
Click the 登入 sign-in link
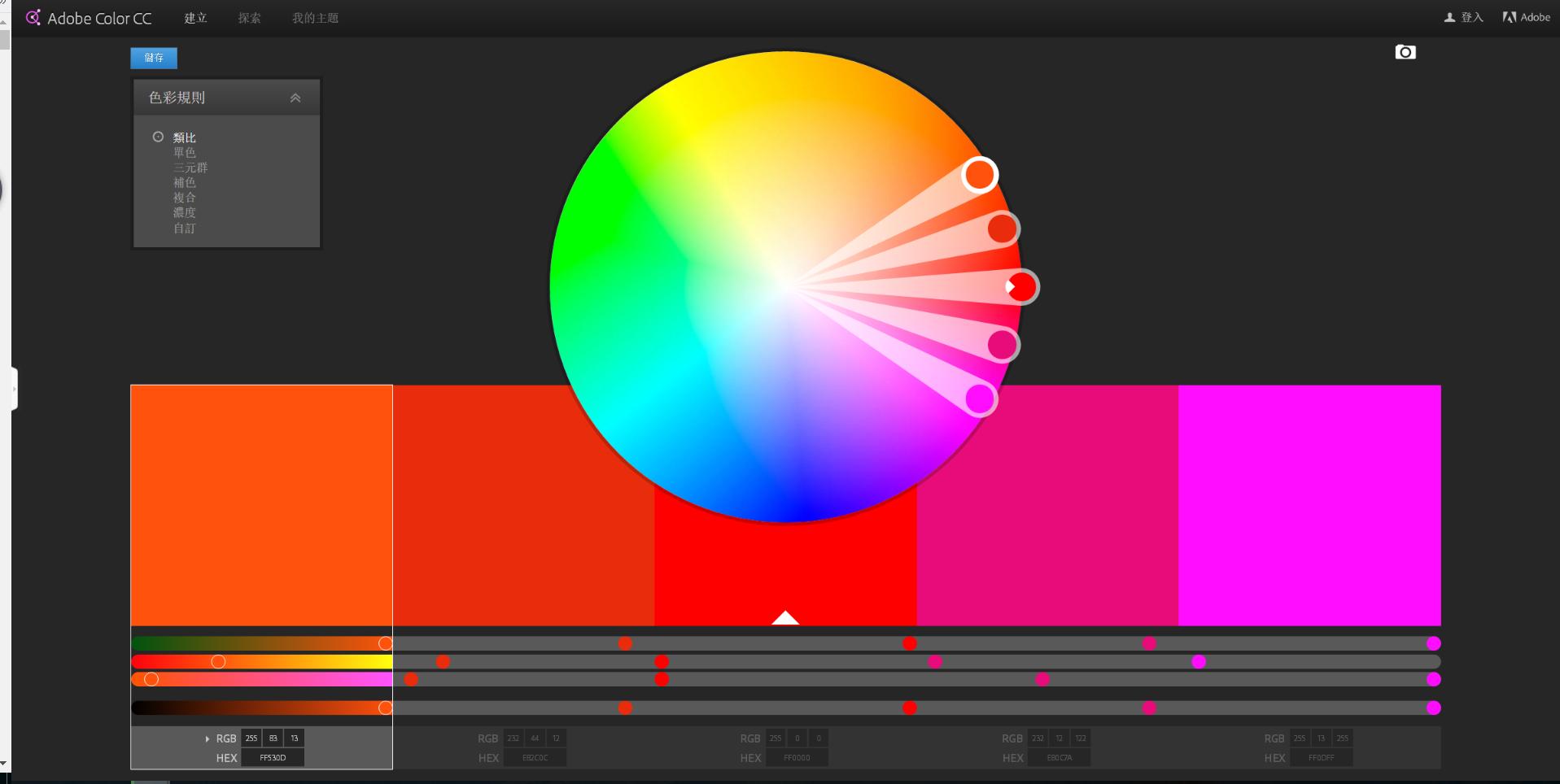(1472, 17)
